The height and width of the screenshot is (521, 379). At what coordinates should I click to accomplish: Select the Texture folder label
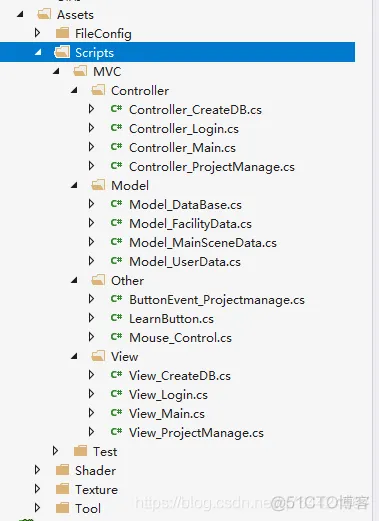click(96, 490)
